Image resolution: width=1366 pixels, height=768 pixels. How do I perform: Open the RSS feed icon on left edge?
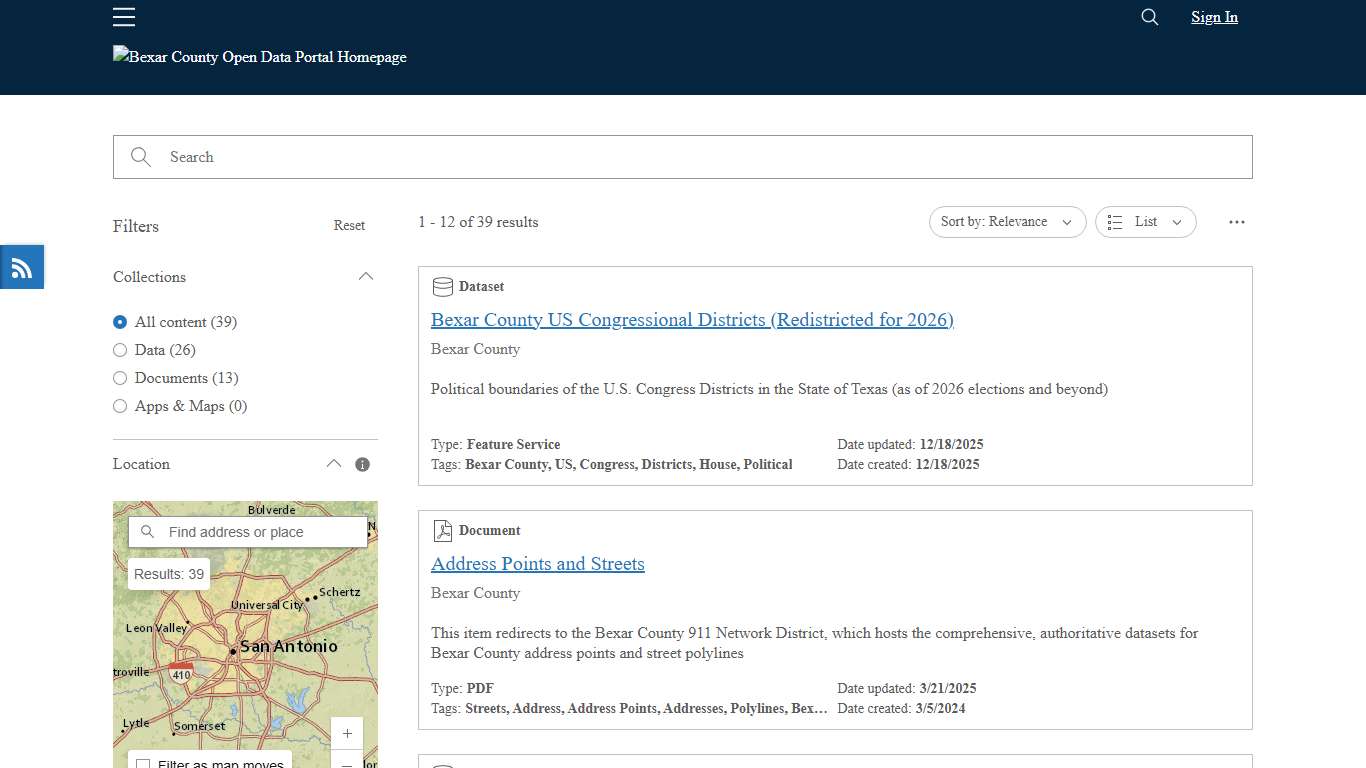(x=21, y=266)
